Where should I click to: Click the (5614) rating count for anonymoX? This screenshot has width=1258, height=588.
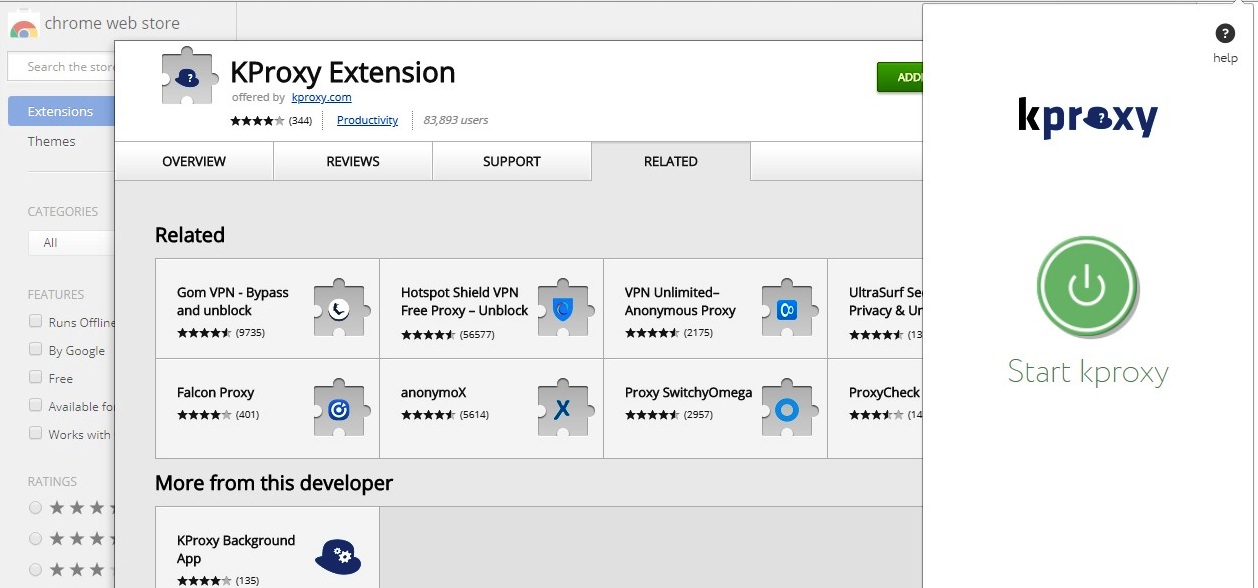pos(474,415)
